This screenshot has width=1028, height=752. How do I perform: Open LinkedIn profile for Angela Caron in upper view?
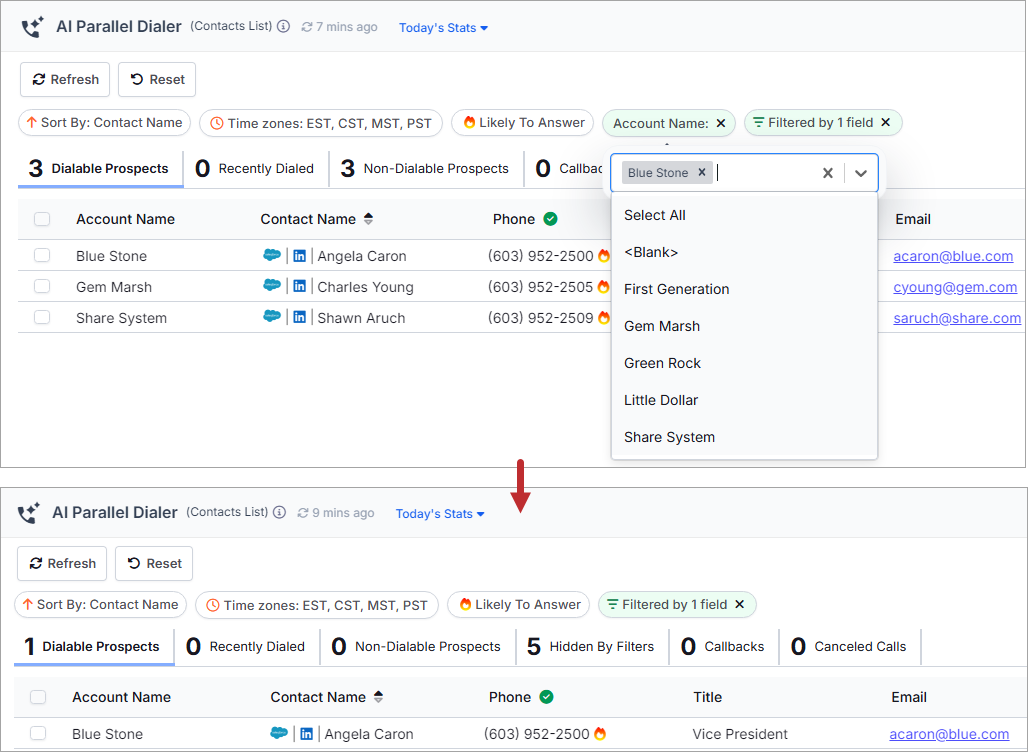pyautogui.click(x=300, y=256)
